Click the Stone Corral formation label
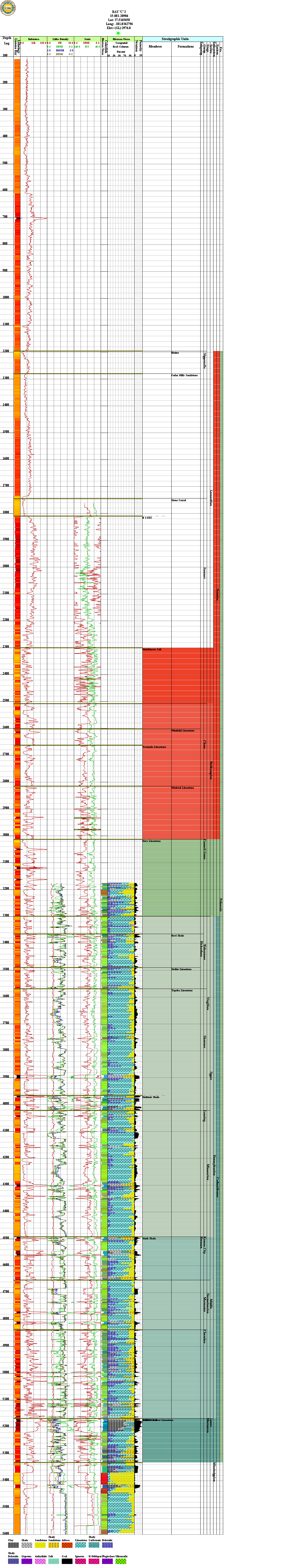This screenshot has height=1568, width=290. [179, 500]
